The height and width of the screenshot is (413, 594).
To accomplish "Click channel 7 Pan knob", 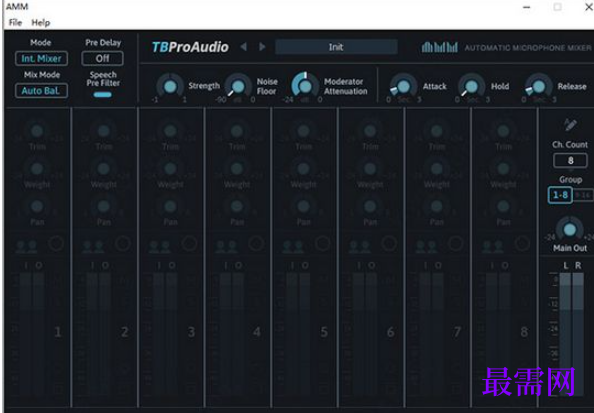I will (x=436, y=206).
